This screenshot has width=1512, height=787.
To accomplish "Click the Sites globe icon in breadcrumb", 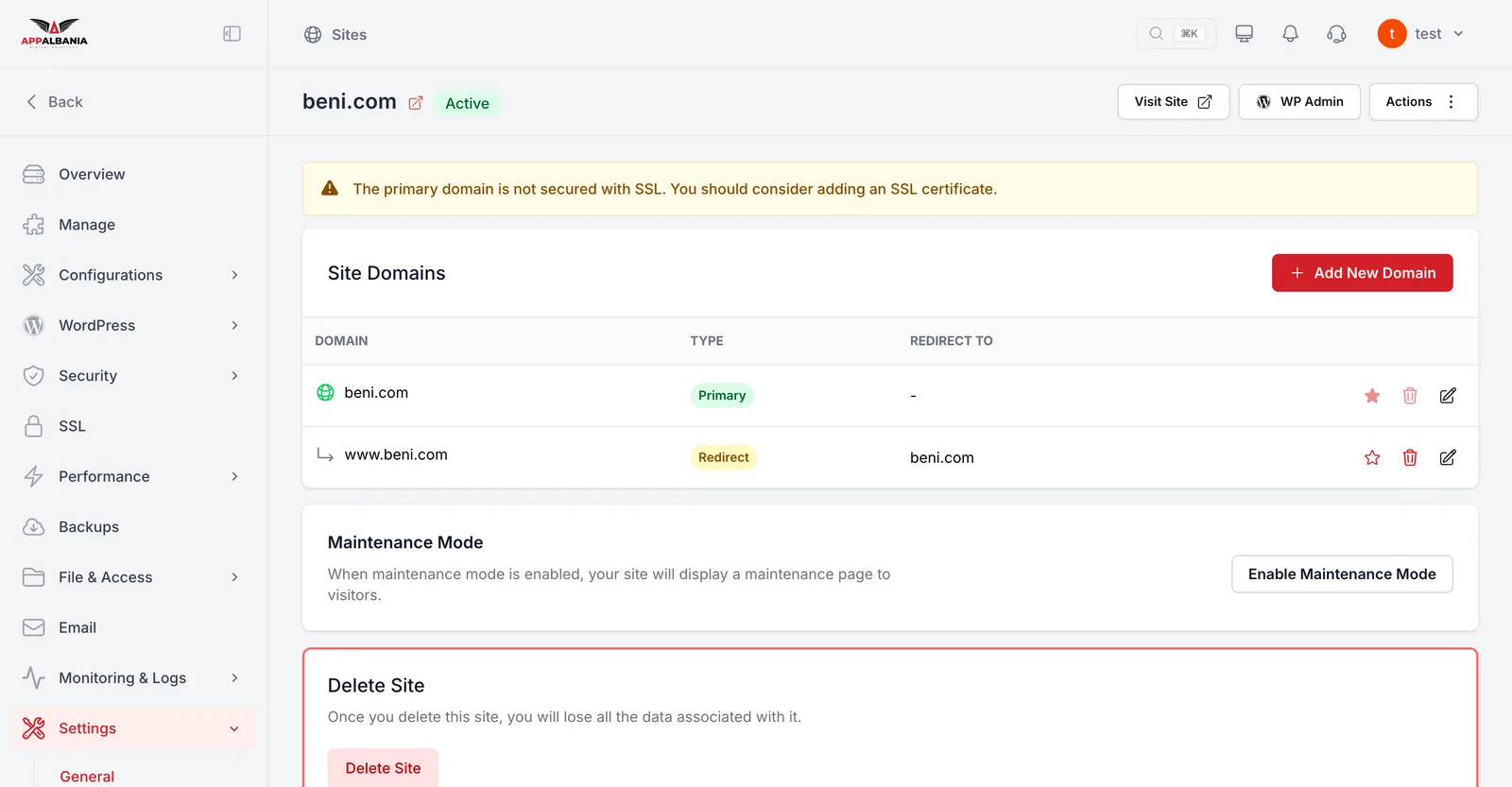I will (313, 35).
